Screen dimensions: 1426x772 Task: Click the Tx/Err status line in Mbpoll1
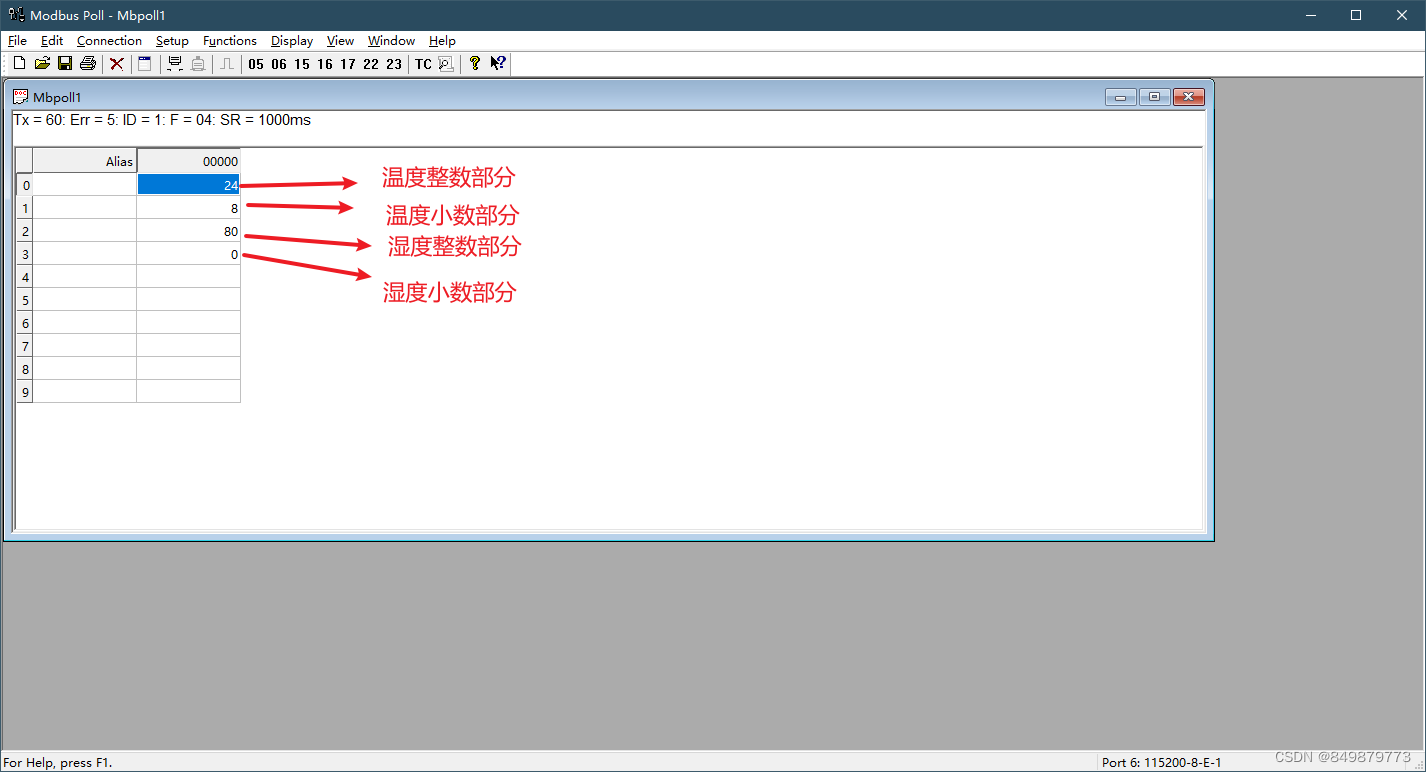tap(162, 120)
